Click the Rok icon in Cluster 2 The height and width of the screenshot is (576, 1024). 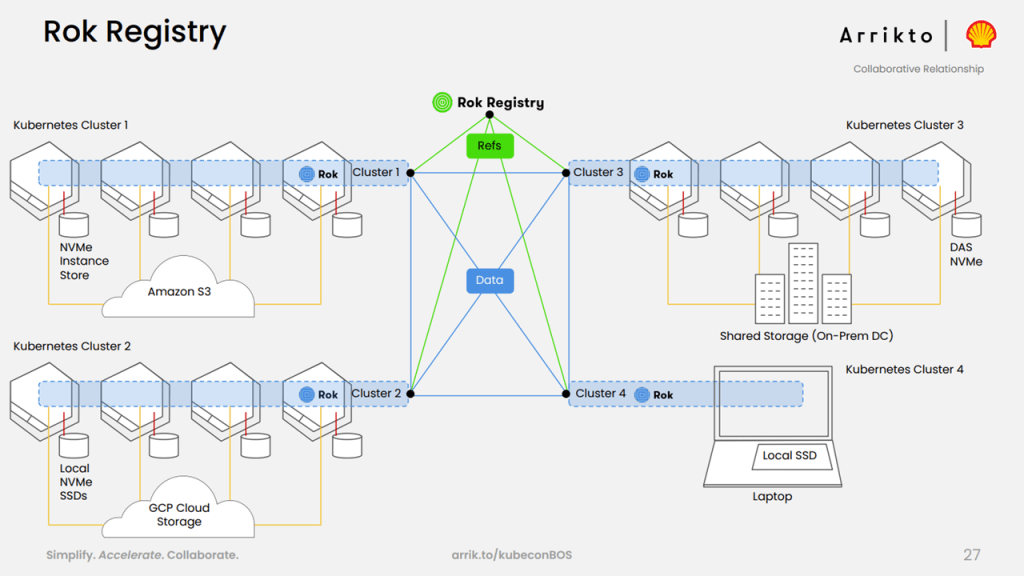point(306,394)
